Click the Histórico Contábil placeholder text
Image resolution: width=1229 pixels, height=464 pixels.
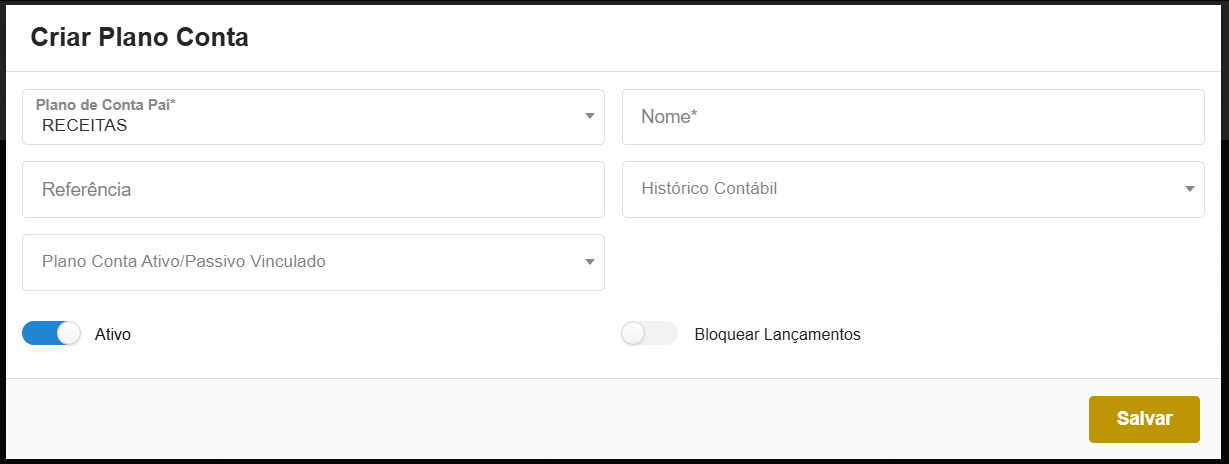coord(709,189)
